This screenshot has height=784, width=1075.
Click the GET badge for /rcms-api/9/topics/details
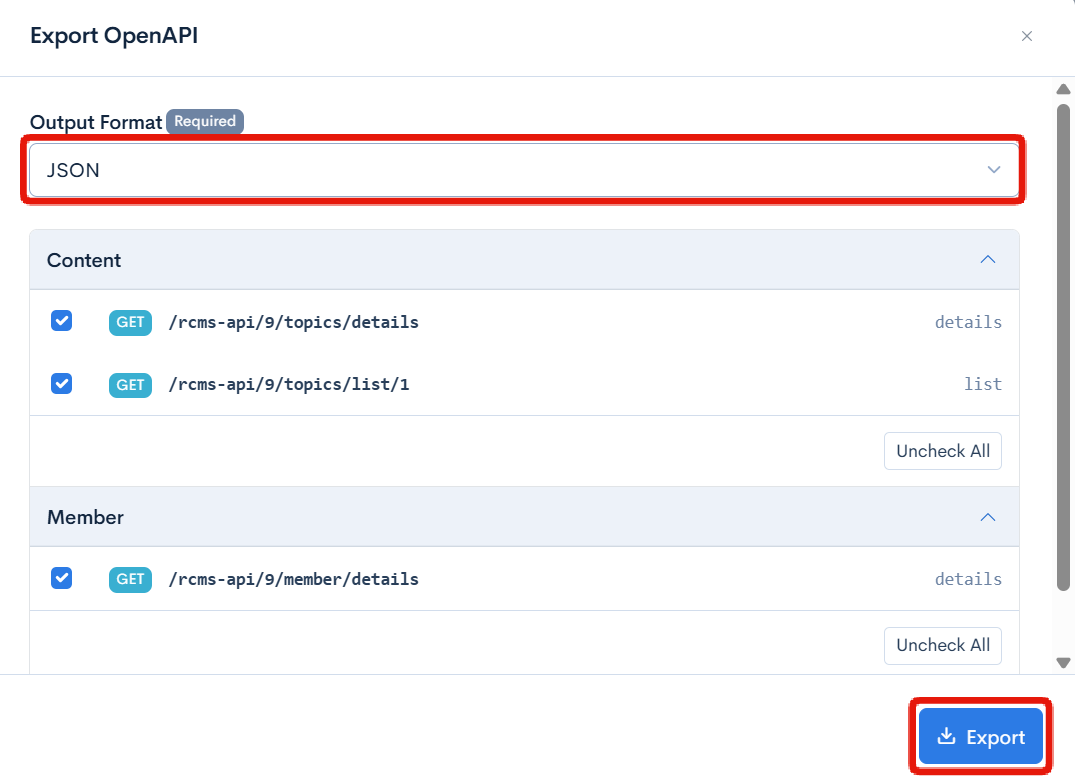129,322
